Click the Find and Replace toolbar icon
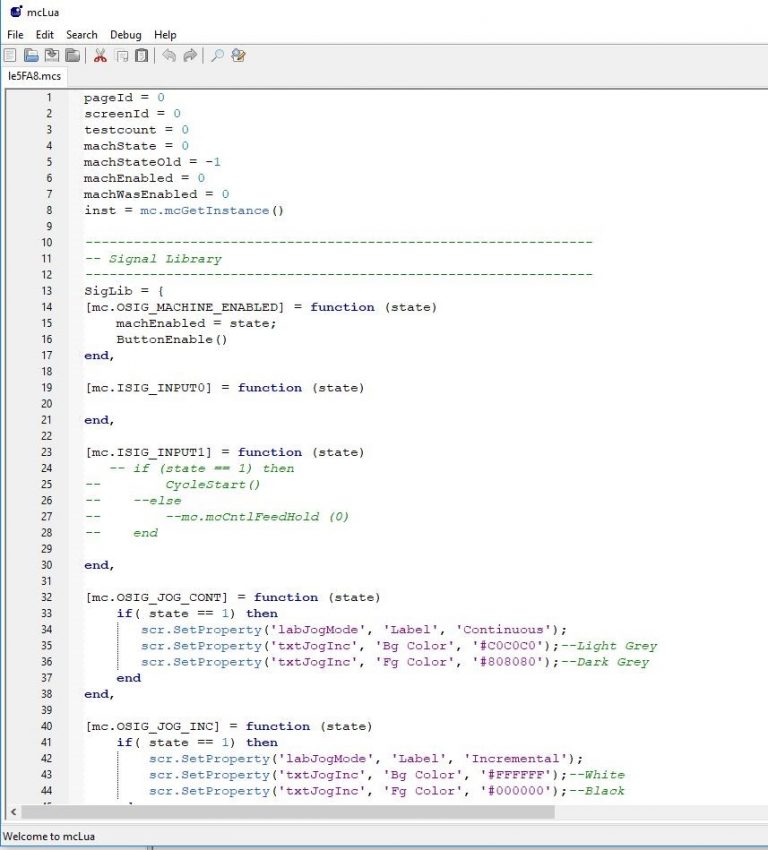 tap(238, 56)
